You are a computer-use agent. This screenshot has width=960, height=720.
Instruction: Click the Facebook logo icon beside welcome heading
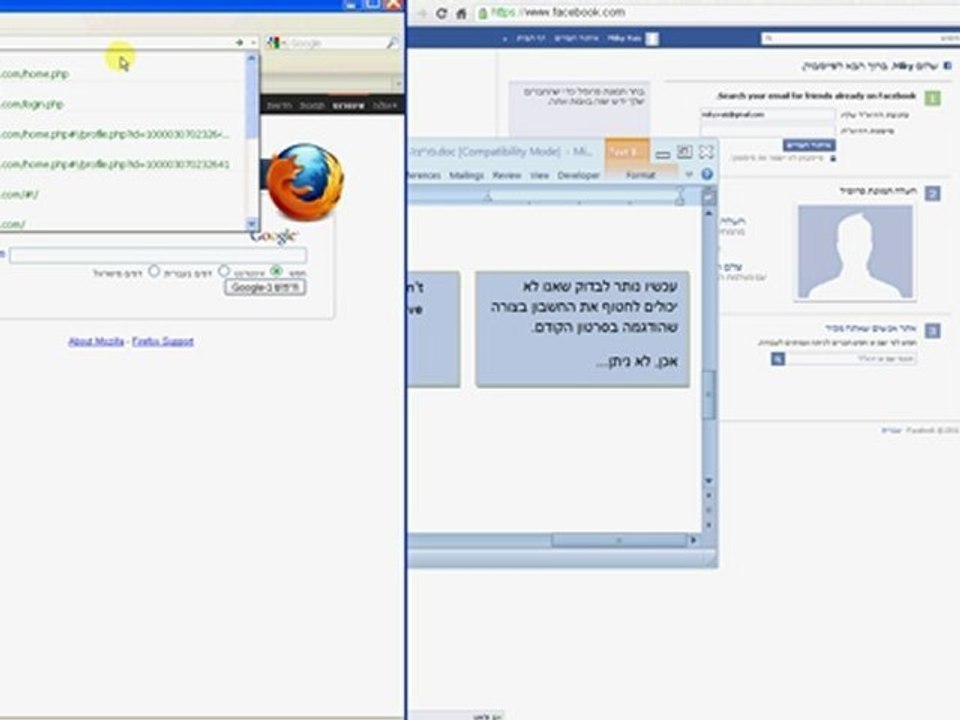[948, 66]
